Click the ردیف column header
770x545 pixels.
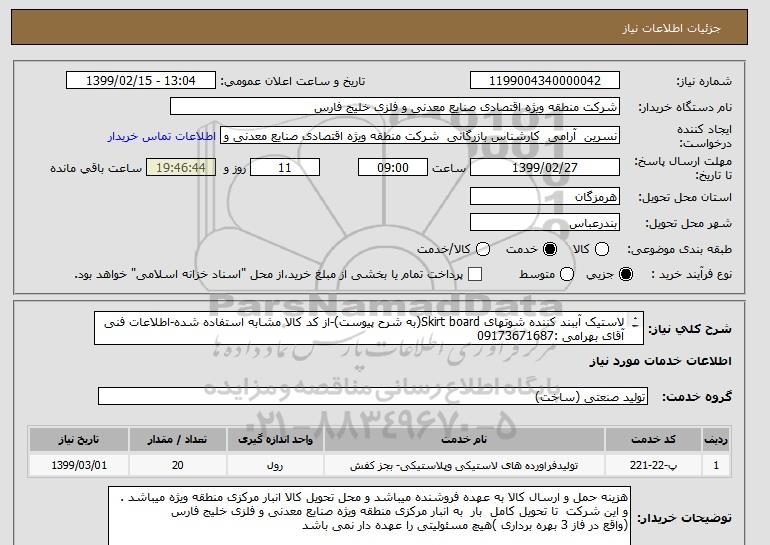tap(716, 439)
